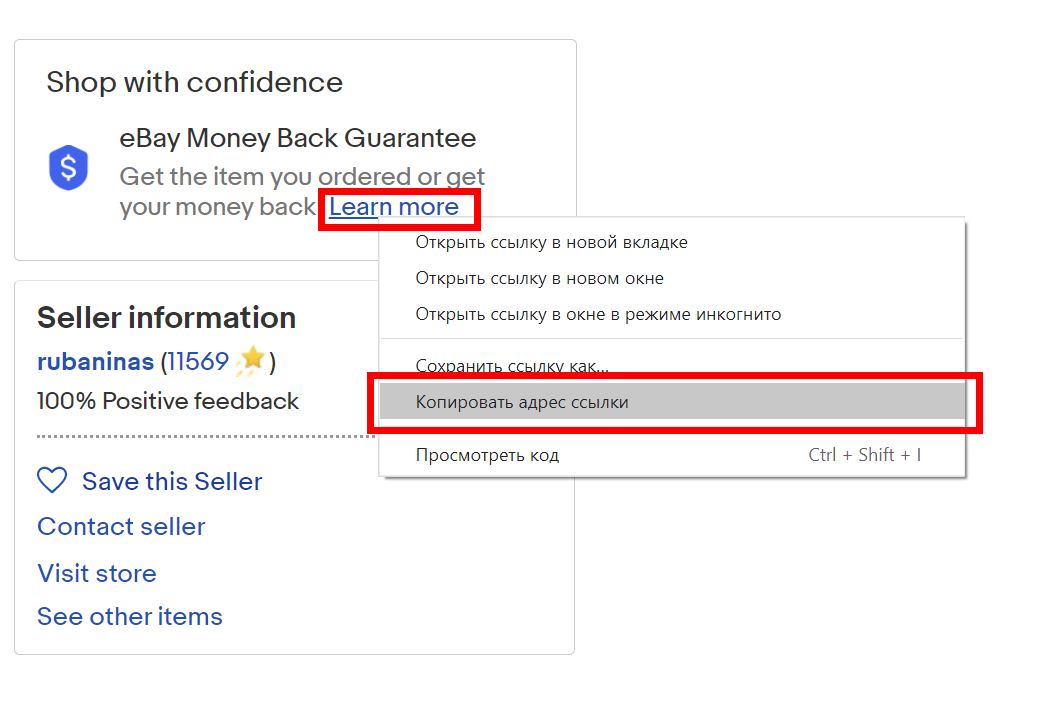Select Открыть ссылку в новом окне
The width and height of the screenshot is (1061, 722).
tap(539, 278)
